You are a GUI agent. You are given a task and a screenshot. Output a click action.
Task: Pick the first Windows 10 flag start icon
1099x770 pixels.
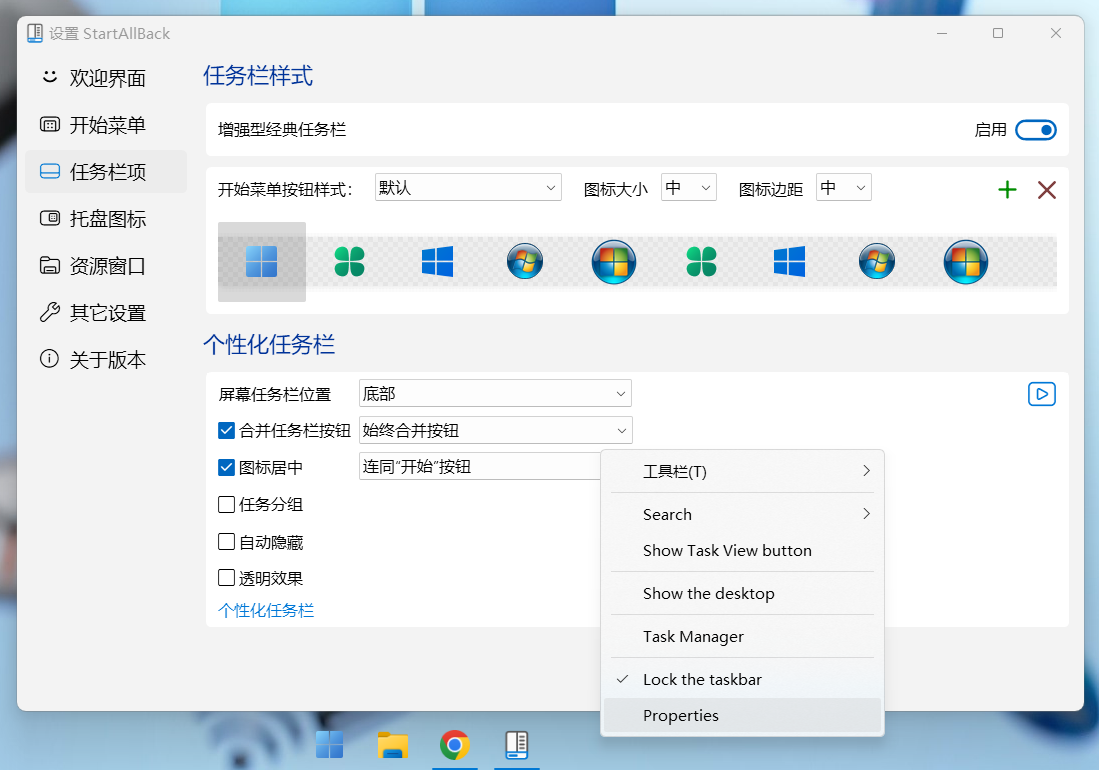tap(437, 262)
